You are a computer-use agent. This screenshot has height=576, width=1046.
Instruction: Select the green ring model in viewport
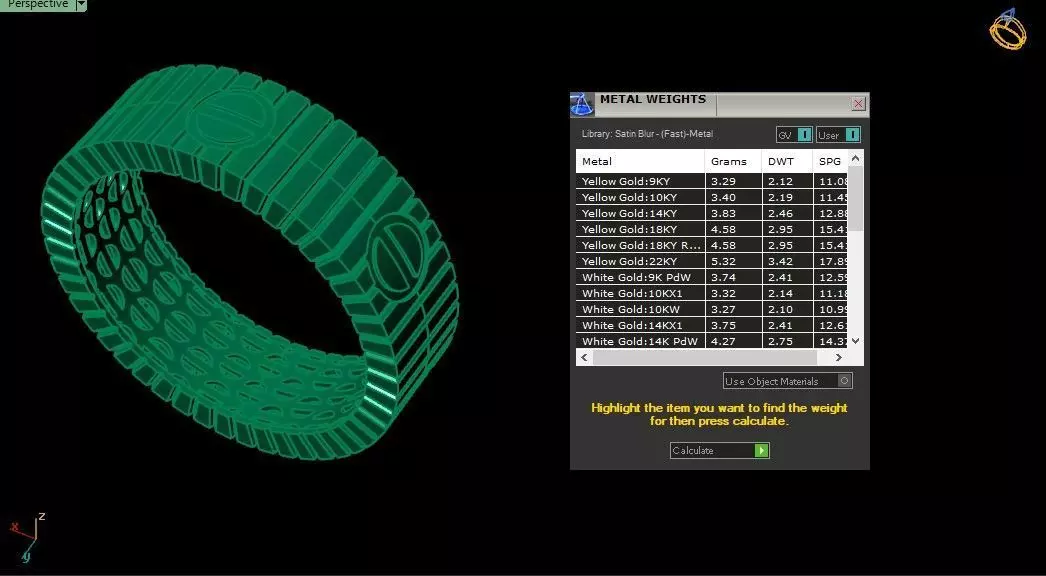(250, 260)
